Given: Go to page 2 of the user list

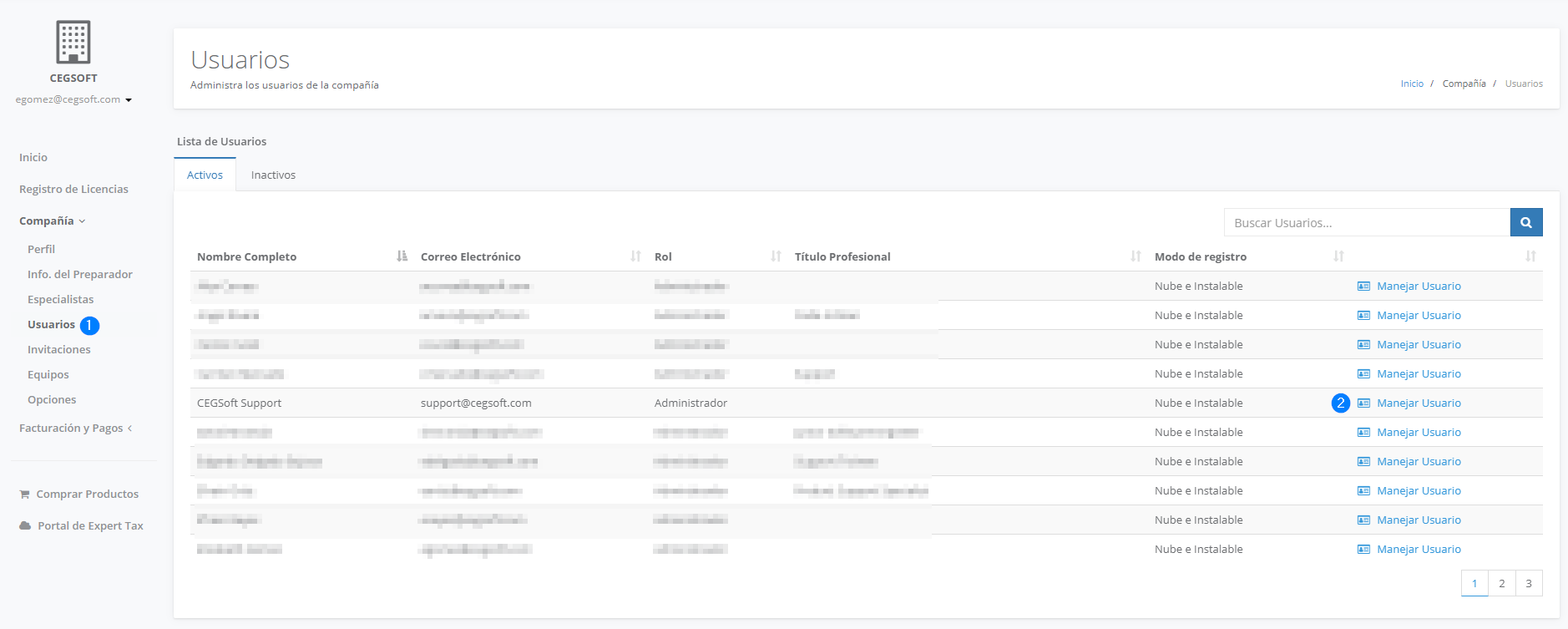Looking at the screenshot, I should click(x=1501, y=583).
